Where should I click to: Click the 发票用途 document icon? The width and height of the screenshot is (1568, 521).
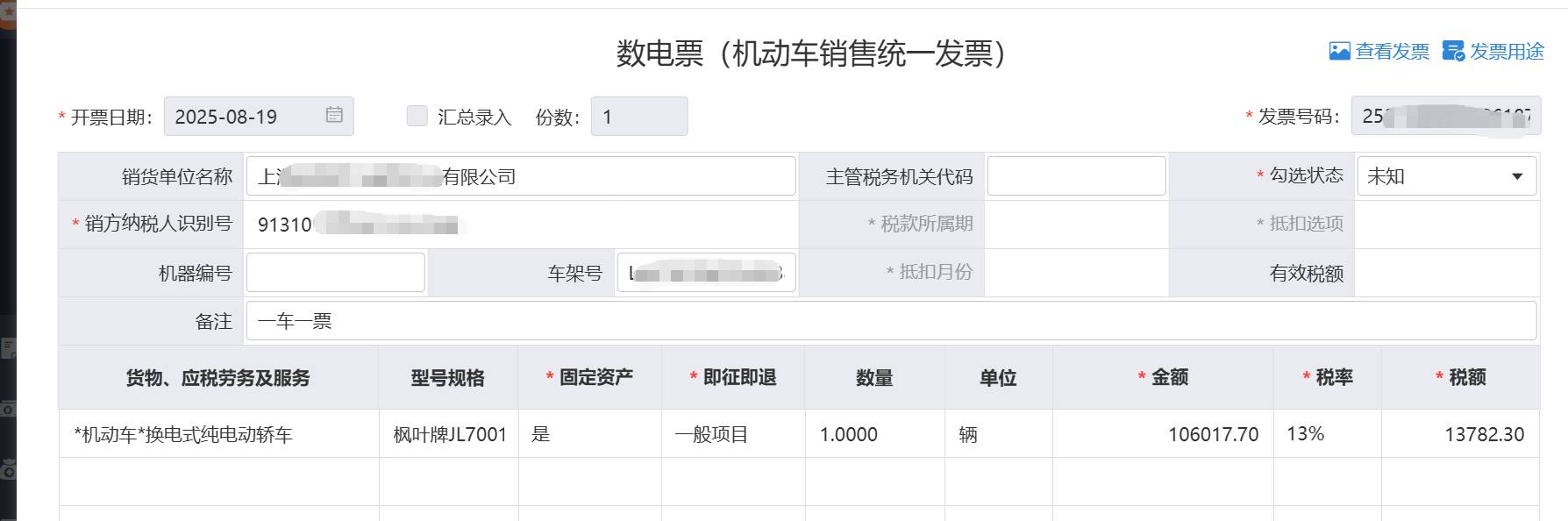(x=1453, y=52)
